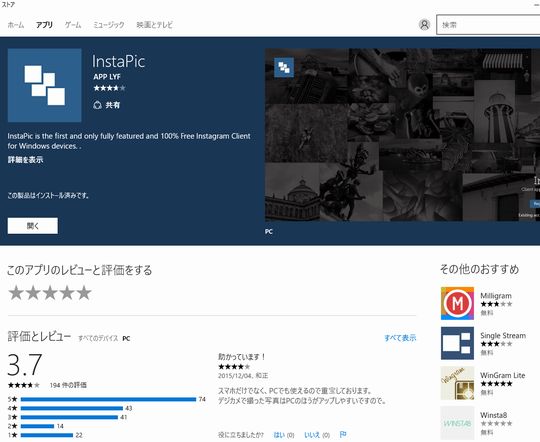540x442 pixels.
Task: Click the 4-star rating bar
Action: 72,408
